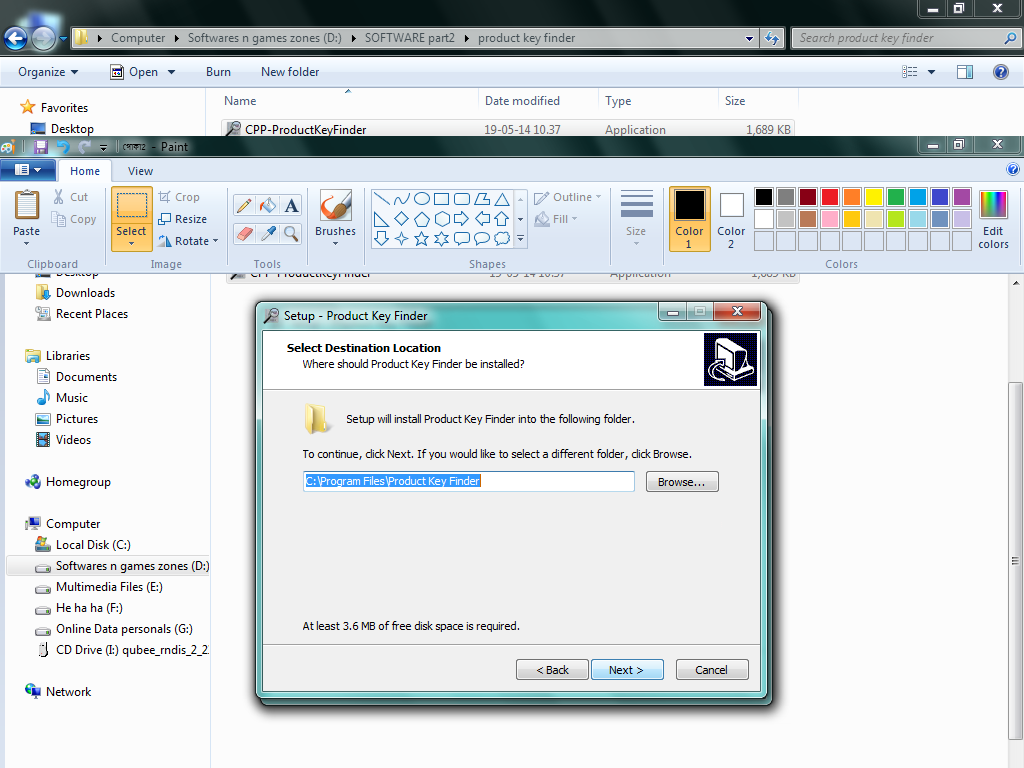Screen dimensions: 1024x768
Task: Pick the green color swatch
Action: pyautogui.click(x=896, y=197)
